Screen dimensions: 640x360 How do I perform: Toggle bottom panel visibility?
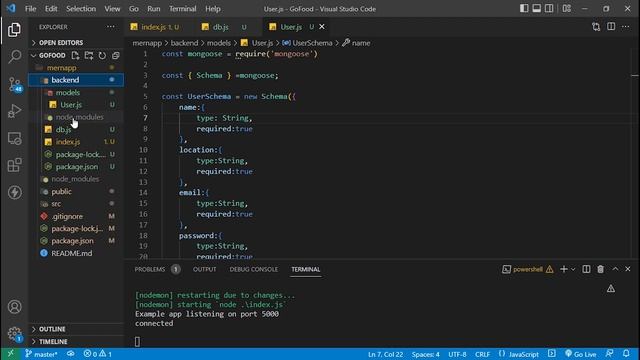[x=536, y=9]
